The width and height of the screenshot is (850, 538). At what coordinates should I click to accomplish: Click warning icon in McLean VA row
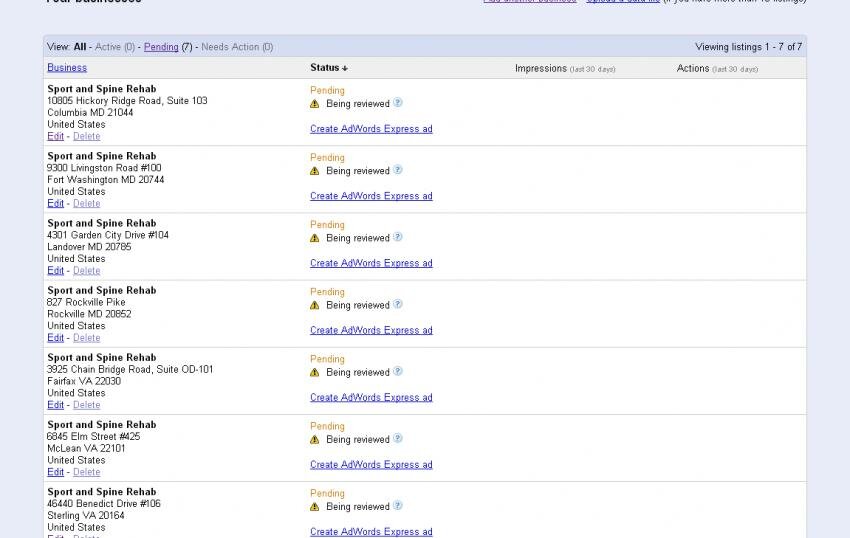click(x=314, y=440)
